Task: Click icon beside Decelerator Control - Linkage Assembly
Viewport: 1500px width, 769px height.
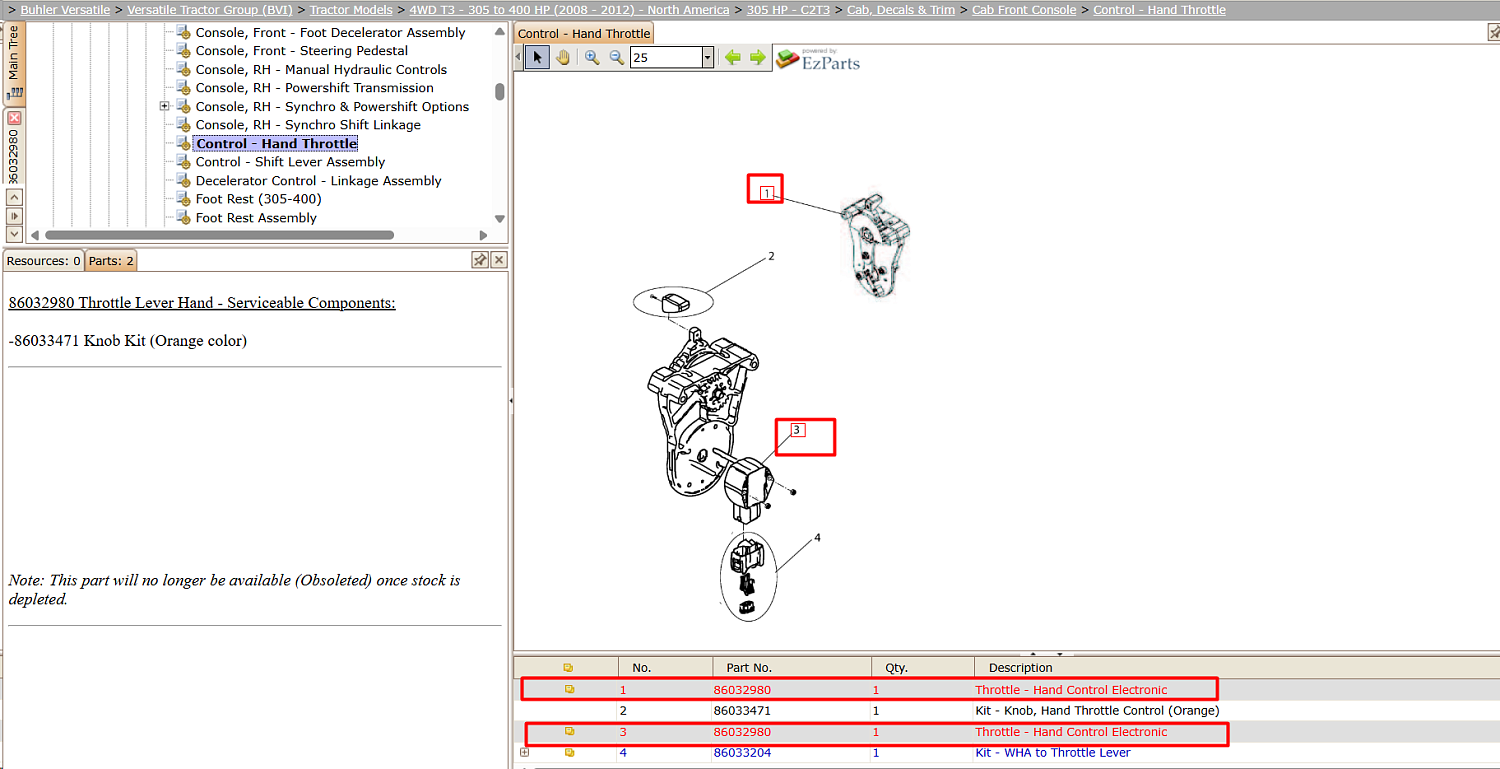Action: coord(183,180)
